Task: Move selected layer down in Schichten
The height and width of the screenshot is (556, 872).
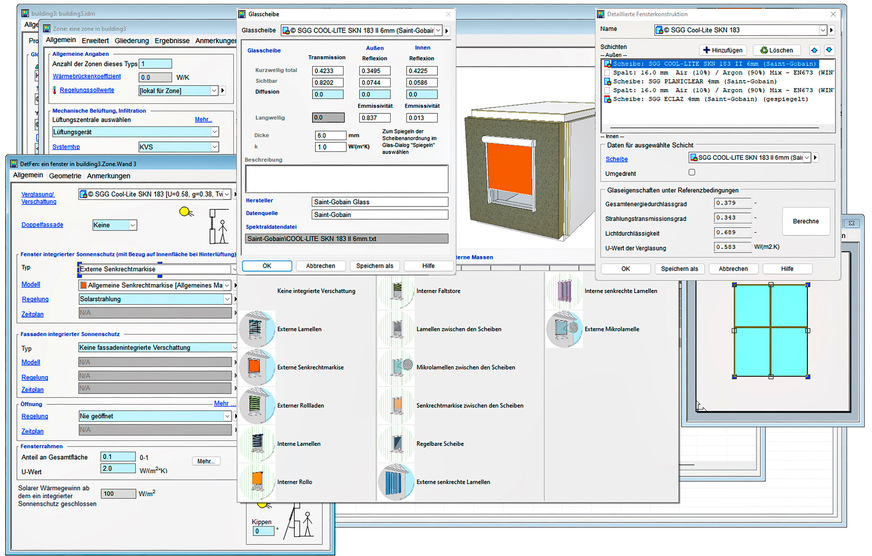Action: coord(829,50)
